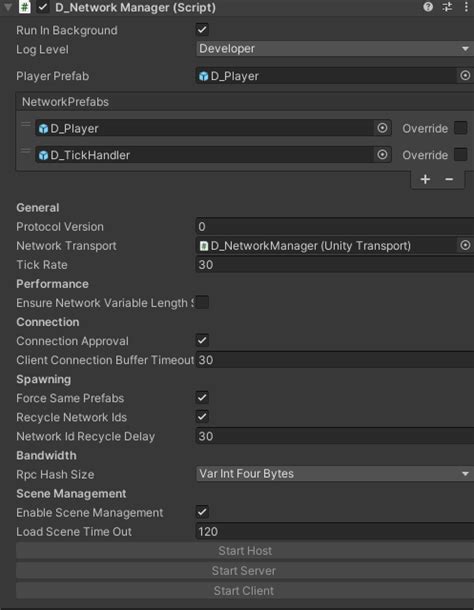The height and width of the screenshot is (610, 474).
Task: Open component help reference icon
Action: [428, 7]
